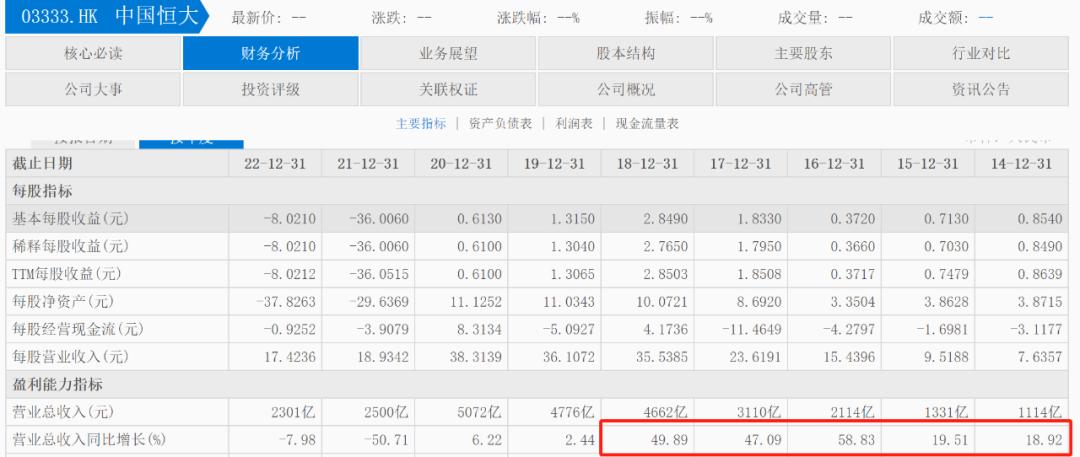Open the 关联权证 tab
The image size is (1080, 457).
pos(448,89)
